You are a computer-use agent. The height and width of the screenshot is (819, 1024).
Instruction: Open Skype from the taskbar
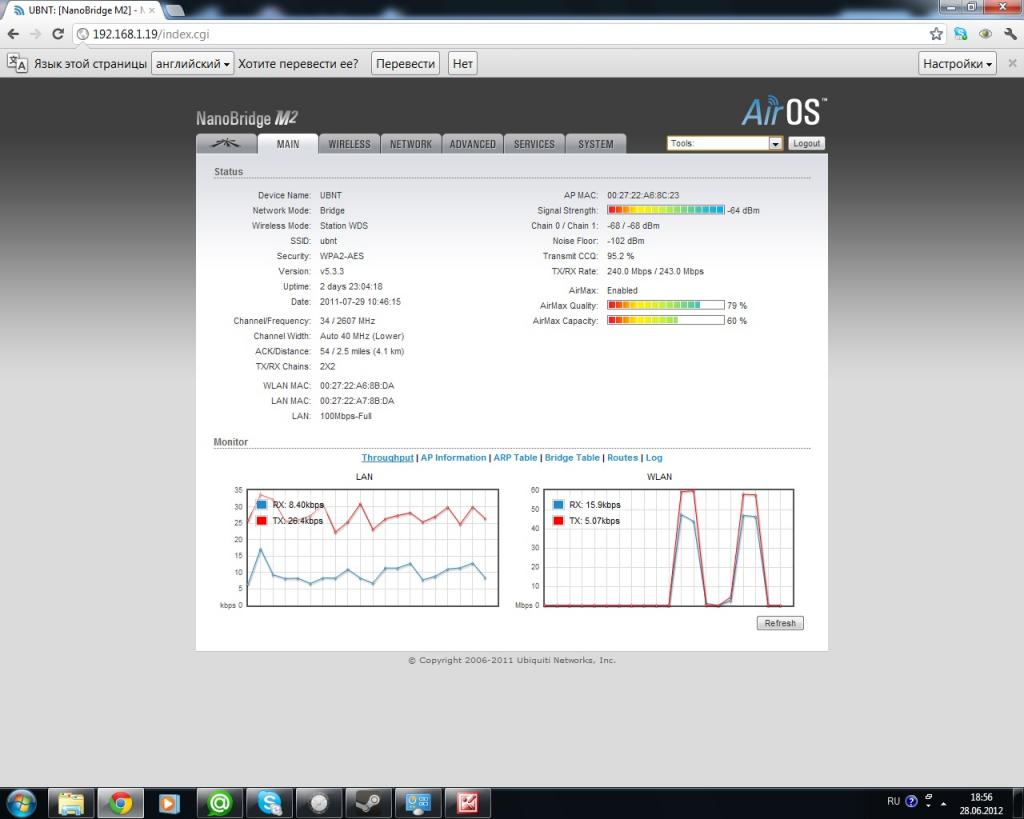point(269,803)
